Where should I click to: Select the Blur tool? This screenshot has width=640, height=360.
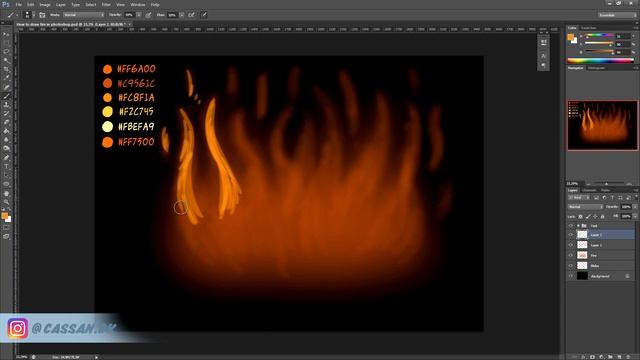pyautogui.click(x=6, y=140)
